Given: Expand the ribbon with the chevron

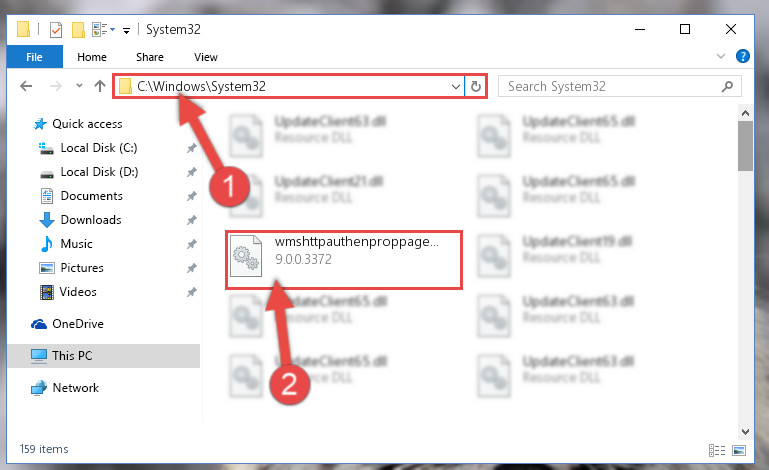Looking at the screenshot, I should click(721, 56).
